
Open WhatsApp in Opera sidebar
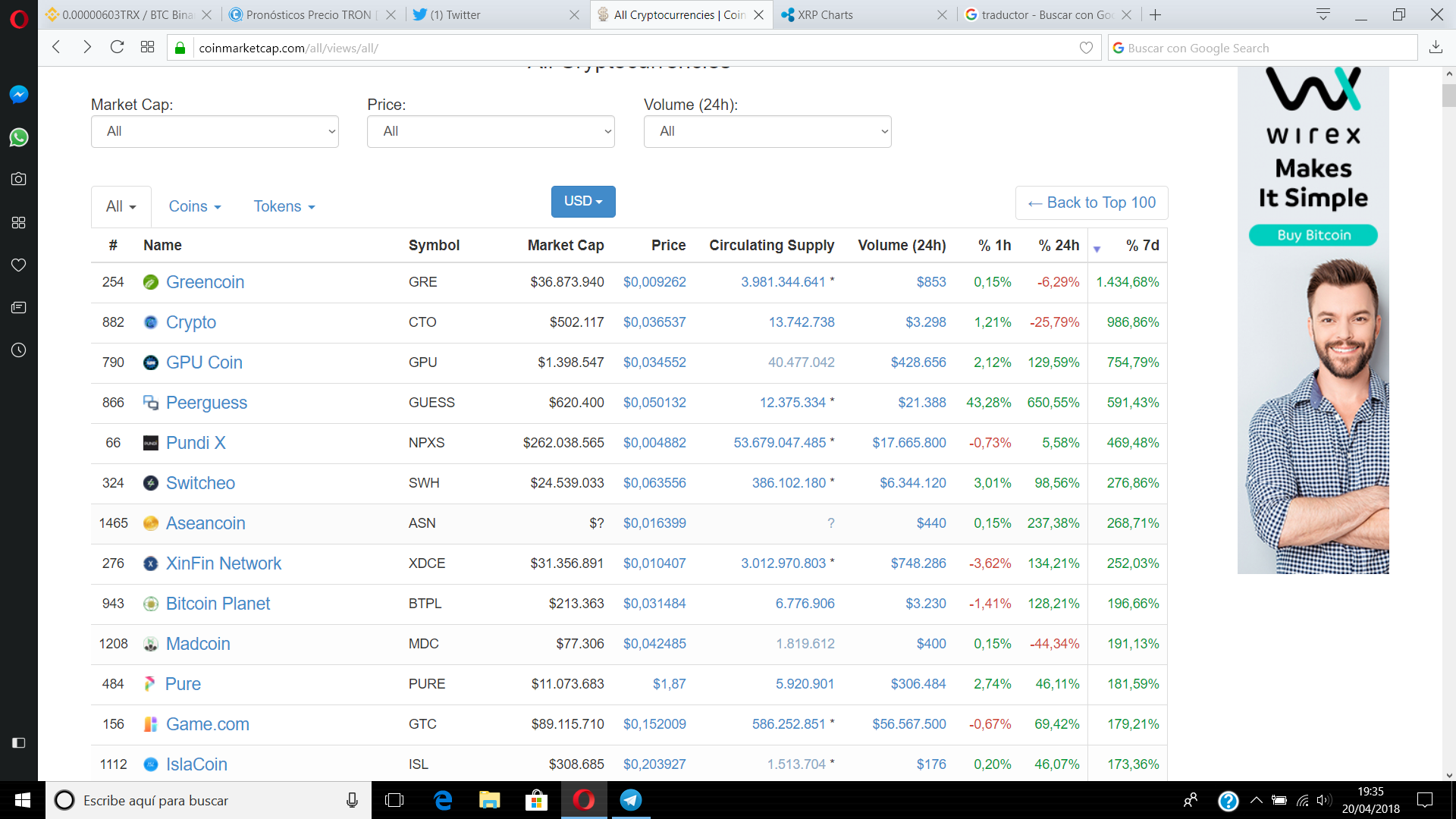tap(19, 137)
